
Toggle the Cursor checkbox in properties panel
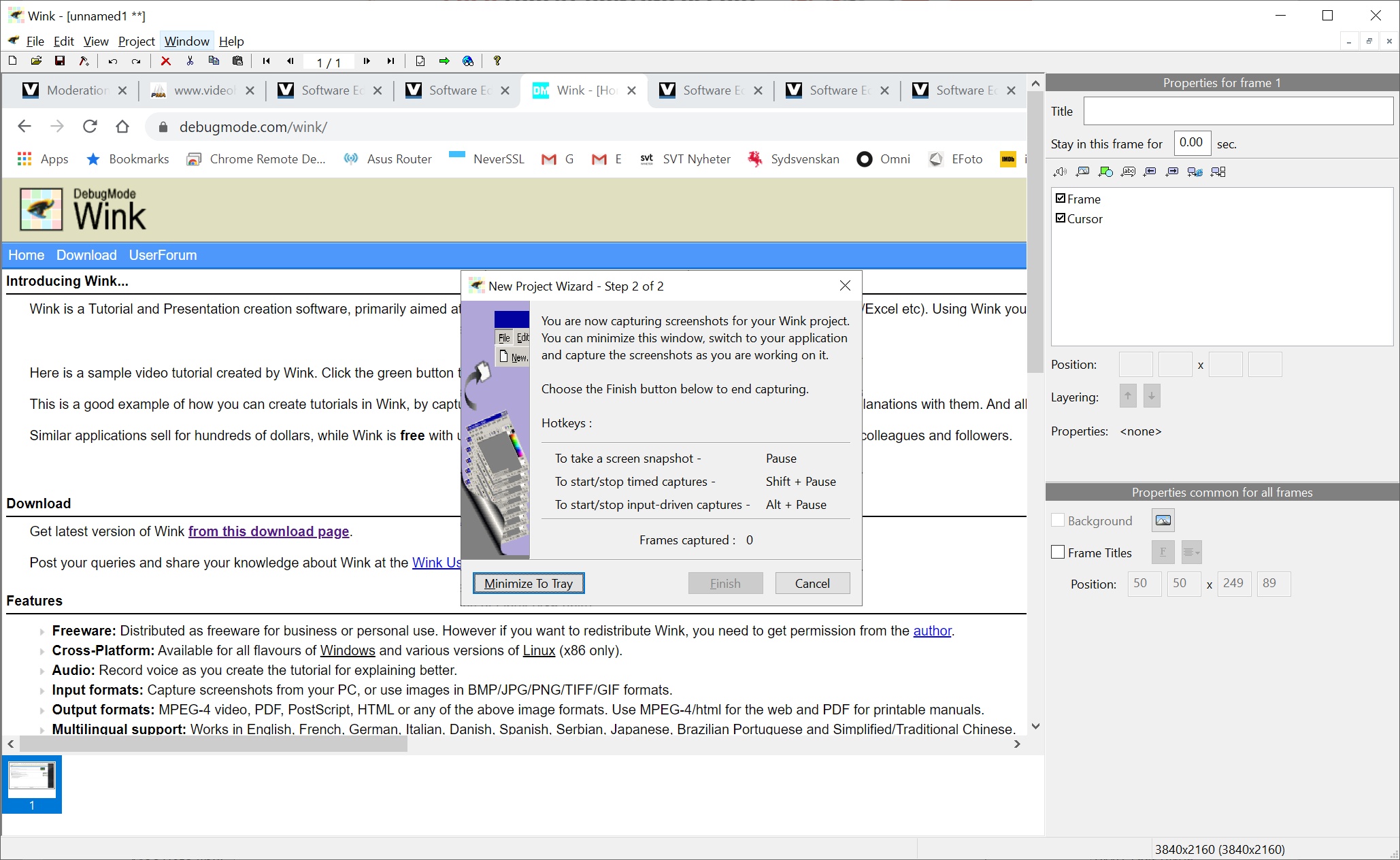[x=1060, y=218]
